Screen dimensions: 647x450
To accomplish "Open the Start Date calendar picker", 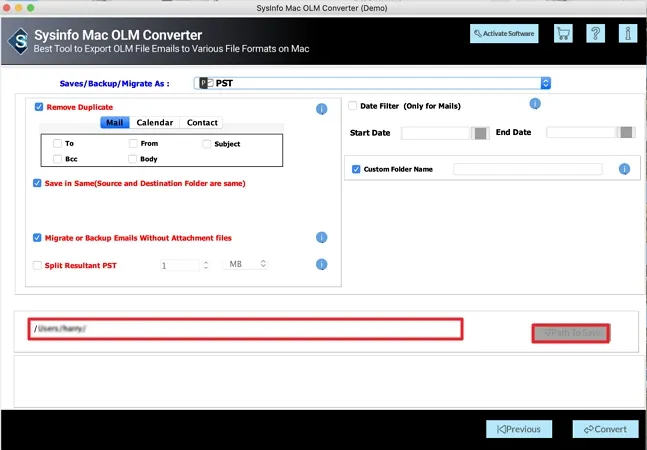I will coord(480,133).
